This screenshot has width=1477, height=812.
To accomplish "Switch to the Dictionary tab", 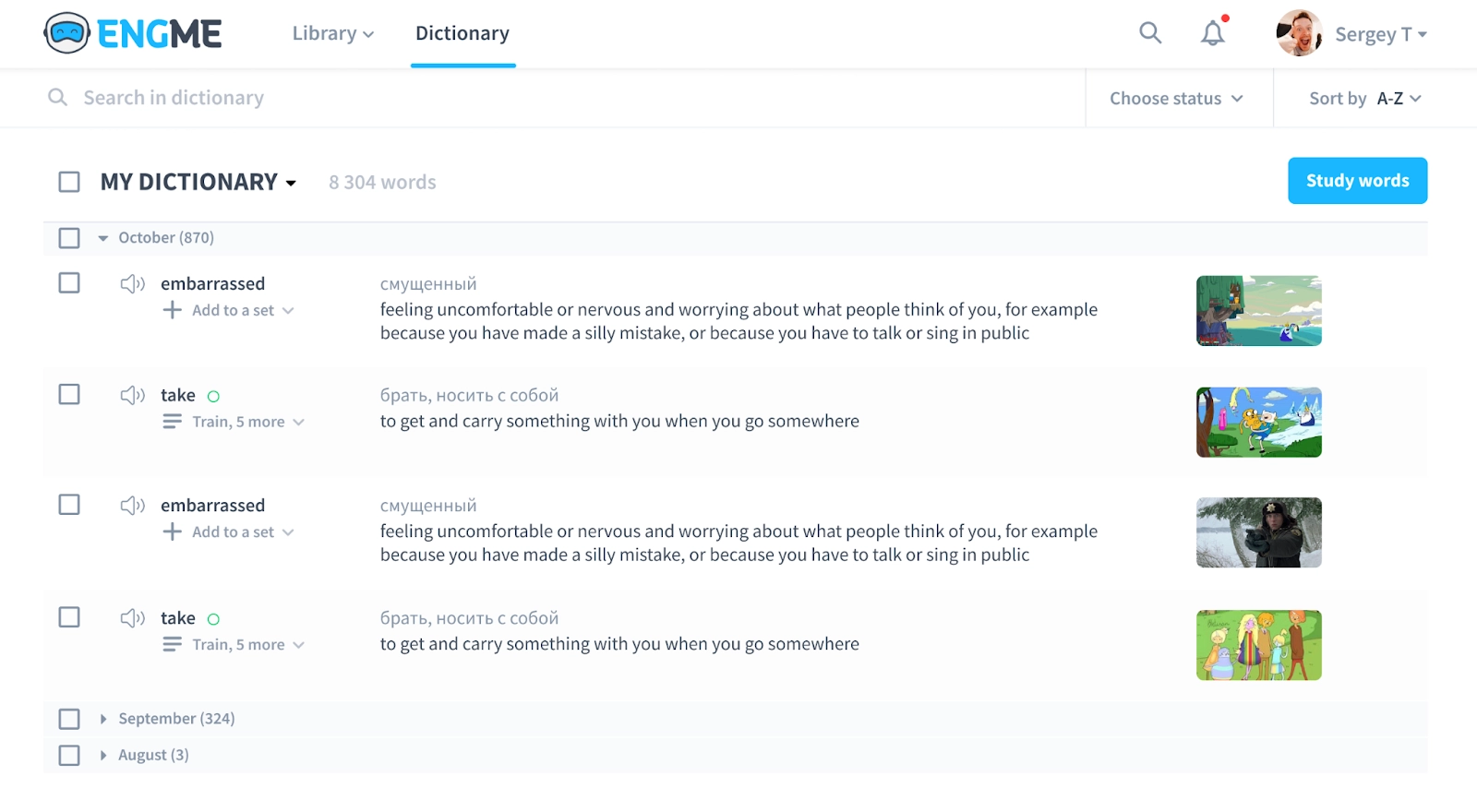I will 462,34.
